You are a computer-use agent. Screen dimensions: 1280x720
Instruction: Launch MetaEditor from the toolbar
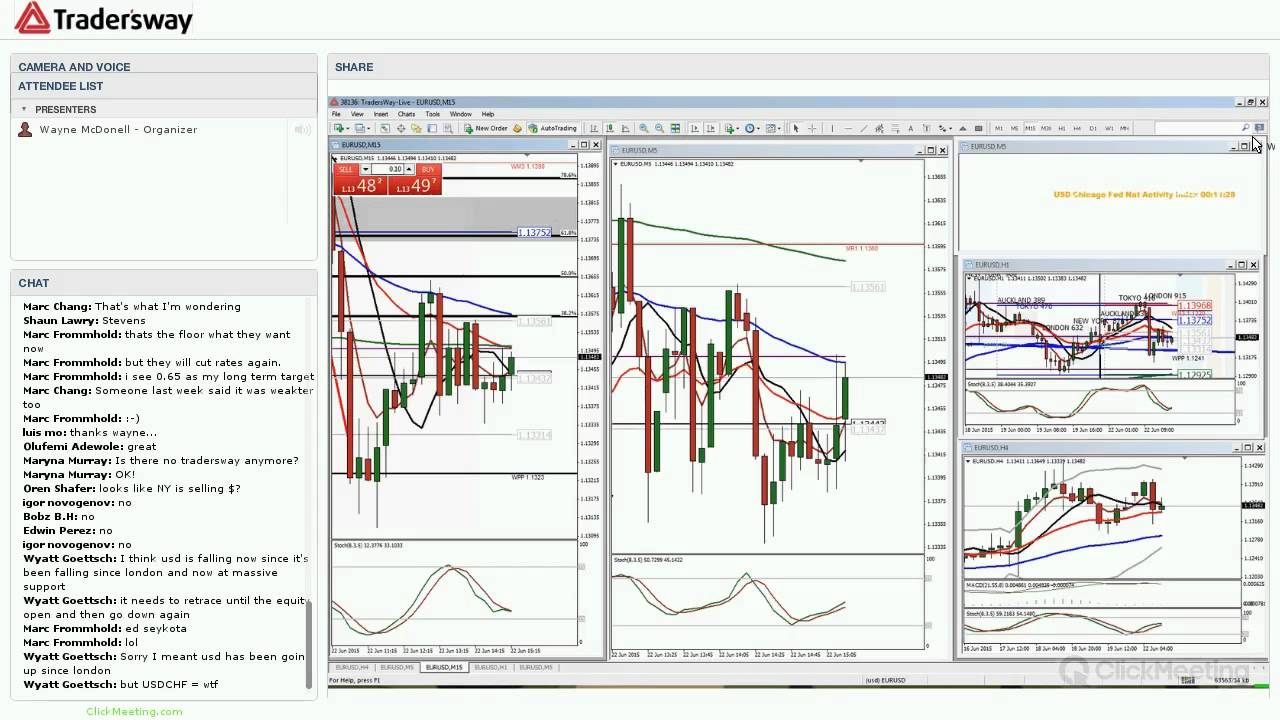pyautogui.click(x=517, y=128)
